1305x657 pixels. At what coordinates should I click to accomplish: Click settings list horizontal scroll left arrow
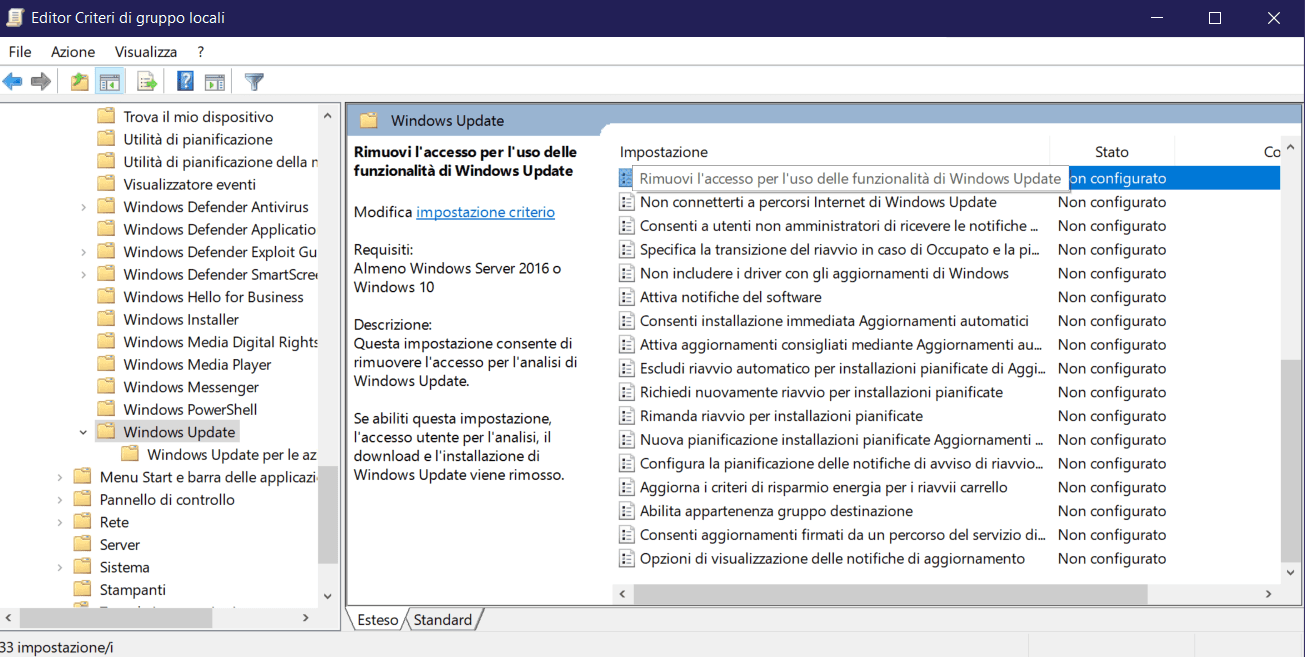pos(623,594)
